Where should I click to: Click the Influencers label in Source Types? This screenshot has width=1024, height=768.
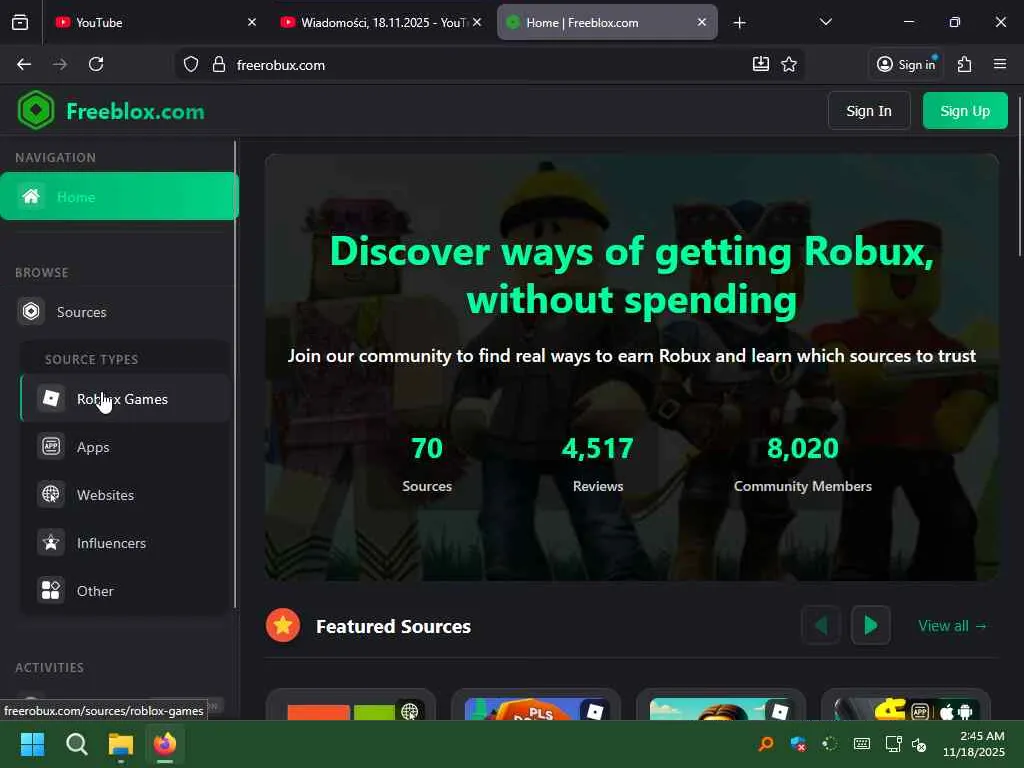(111, 543)
